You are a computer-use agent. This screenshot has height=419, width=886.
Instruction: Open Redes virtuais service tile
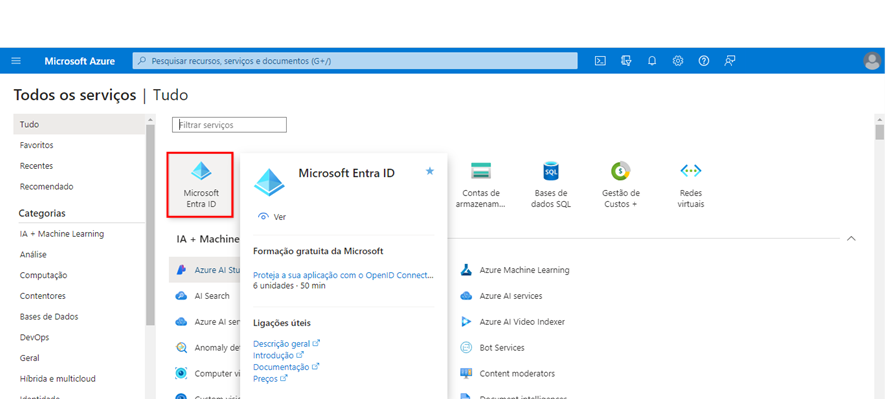[690, 185]
